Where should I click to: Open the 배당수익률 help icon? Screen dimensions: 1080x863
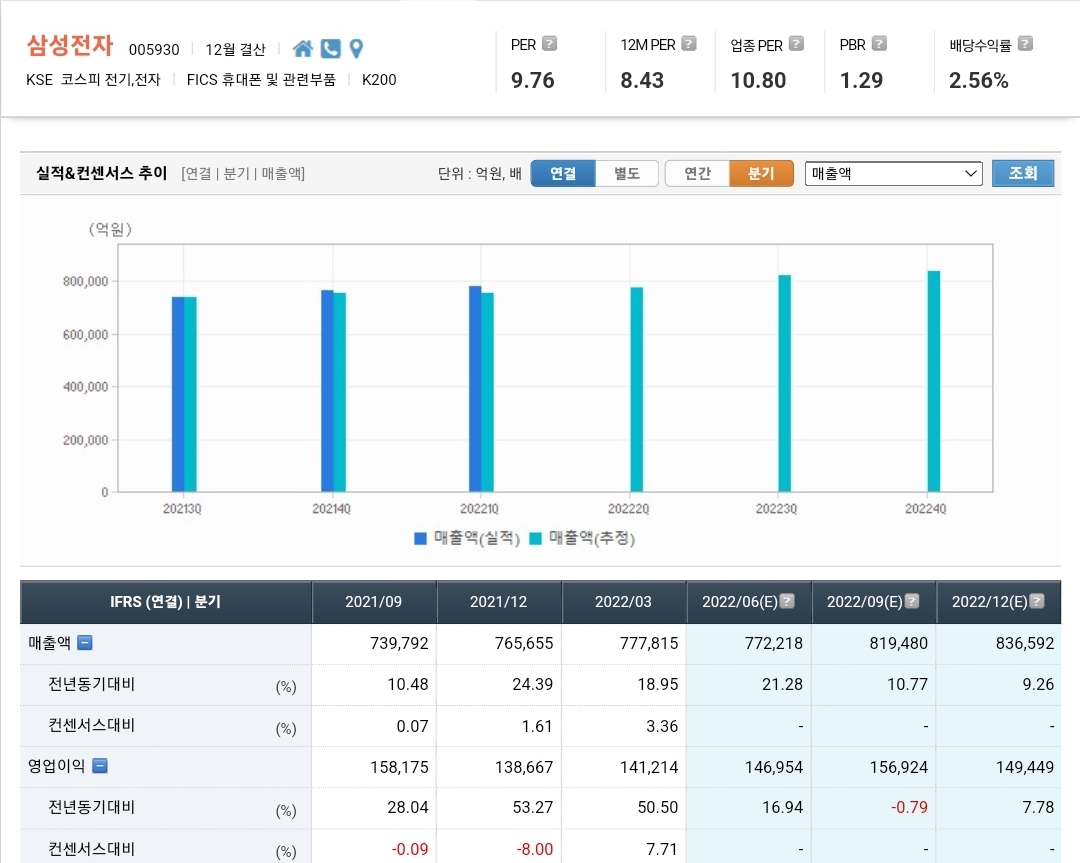1025,43
